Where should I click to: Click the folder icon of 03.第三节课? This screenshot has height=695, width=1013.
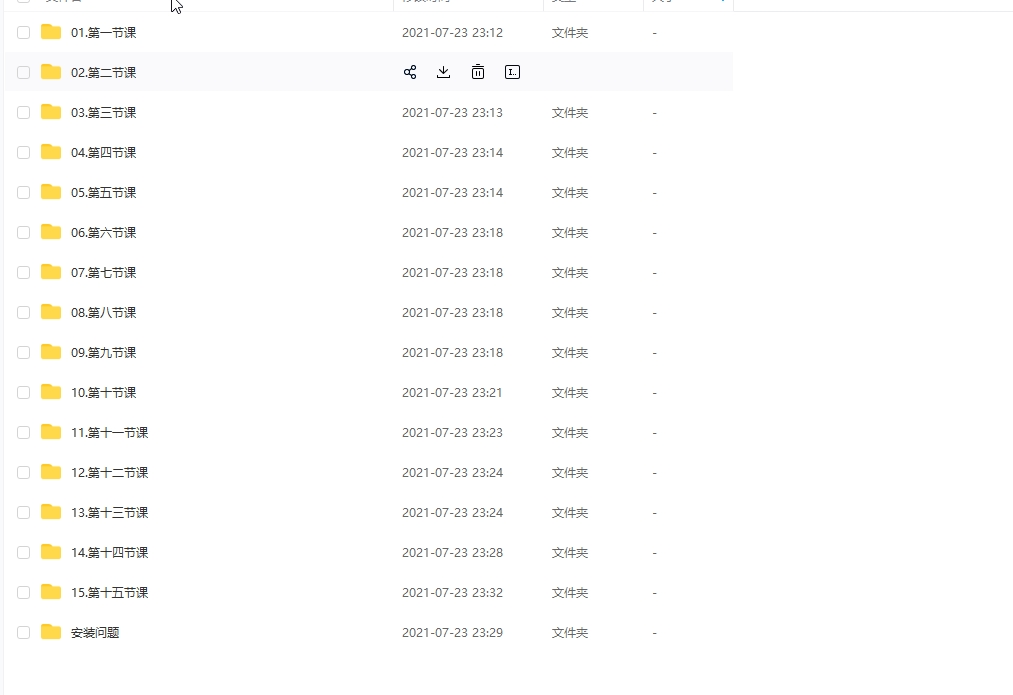[x=51, y=112]
